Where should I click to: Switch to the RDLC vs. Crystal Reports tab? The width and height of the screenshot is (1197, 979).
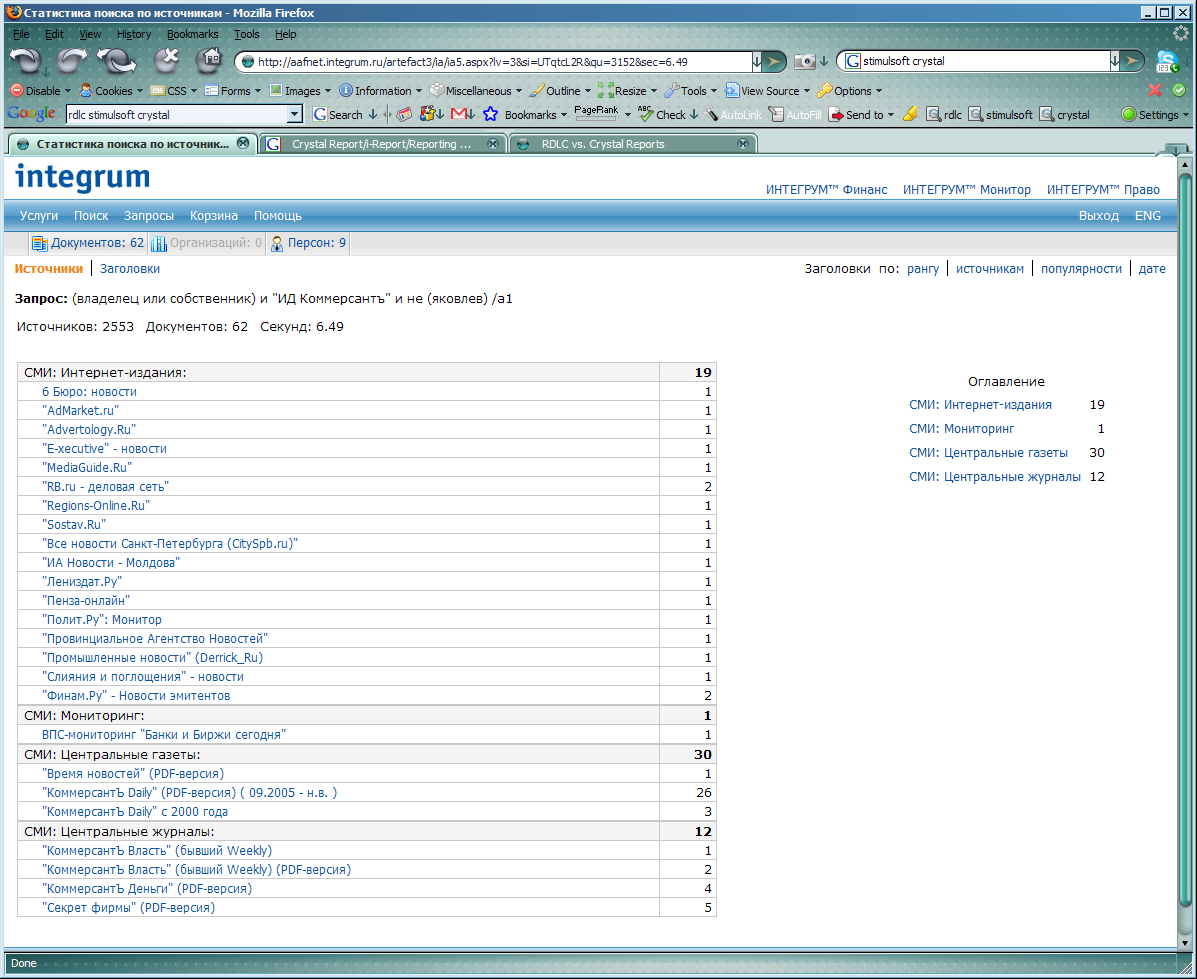633,144
